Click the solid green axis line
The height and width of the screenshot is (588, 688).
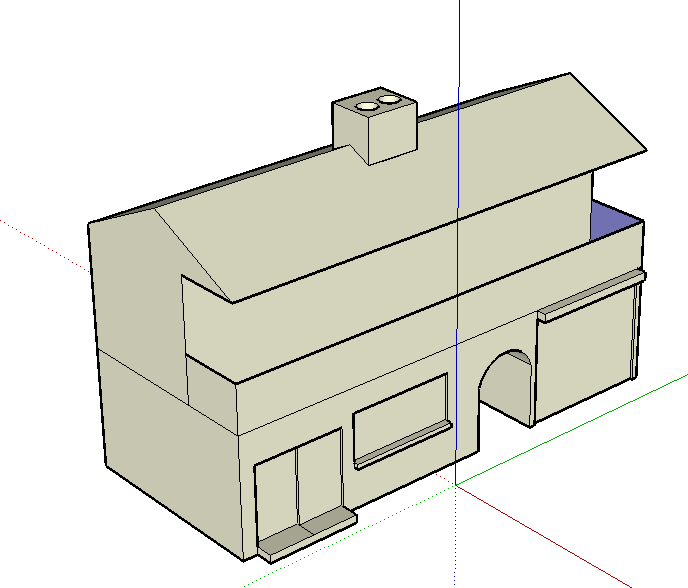point(570,430)
